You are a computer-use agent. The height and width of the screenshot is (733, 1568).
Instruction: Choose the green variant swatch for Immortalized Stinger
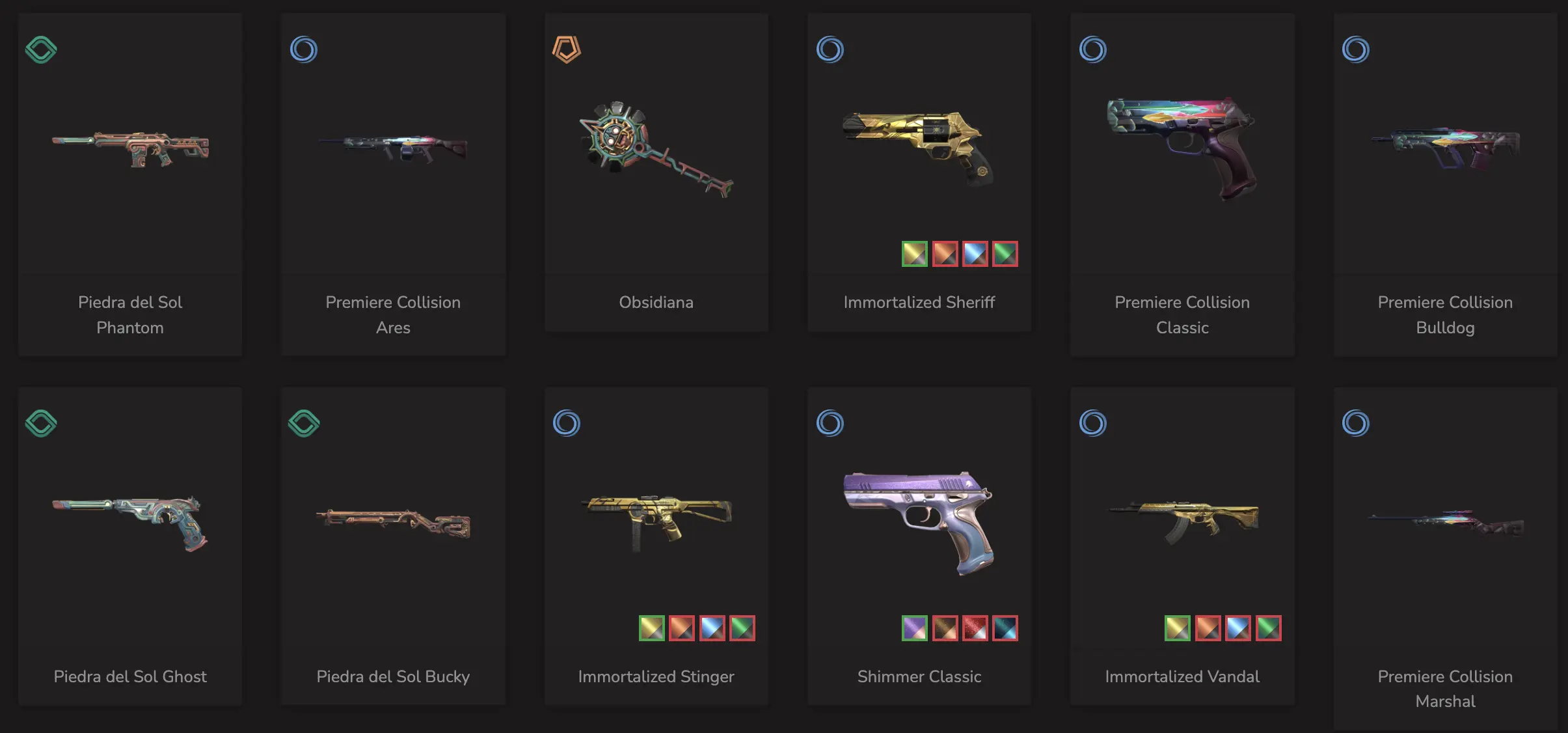(x=742, y=628)
